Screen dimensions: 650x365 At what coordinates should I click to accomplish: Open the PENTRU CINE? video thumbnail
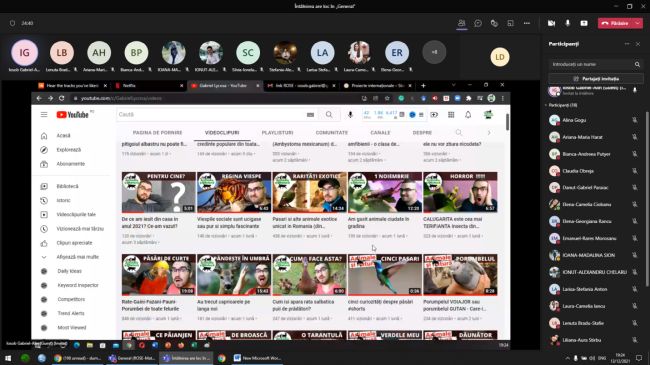coord(158,192)
